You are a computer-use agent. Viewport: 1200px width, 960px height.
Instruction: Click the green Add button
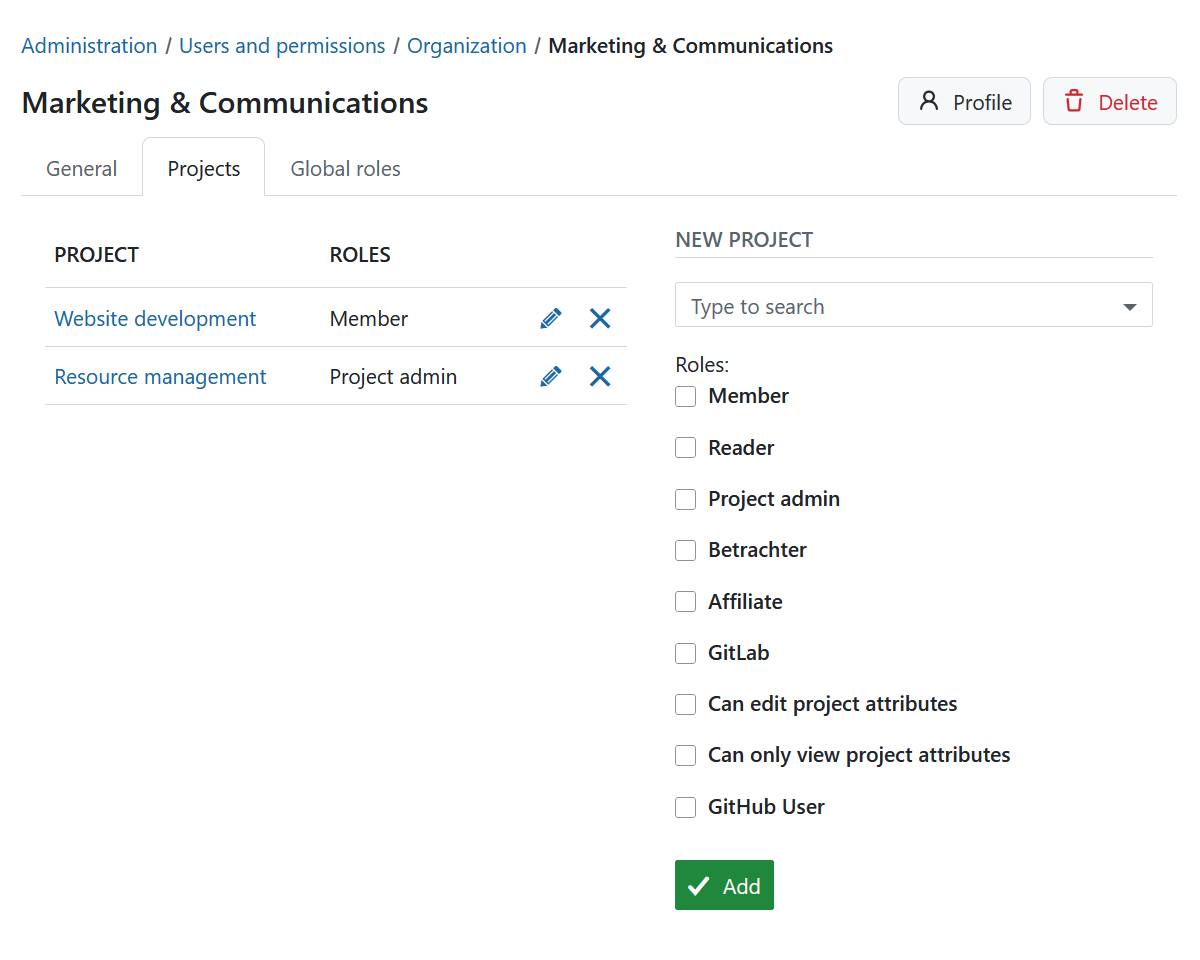(x=724, y=885)
